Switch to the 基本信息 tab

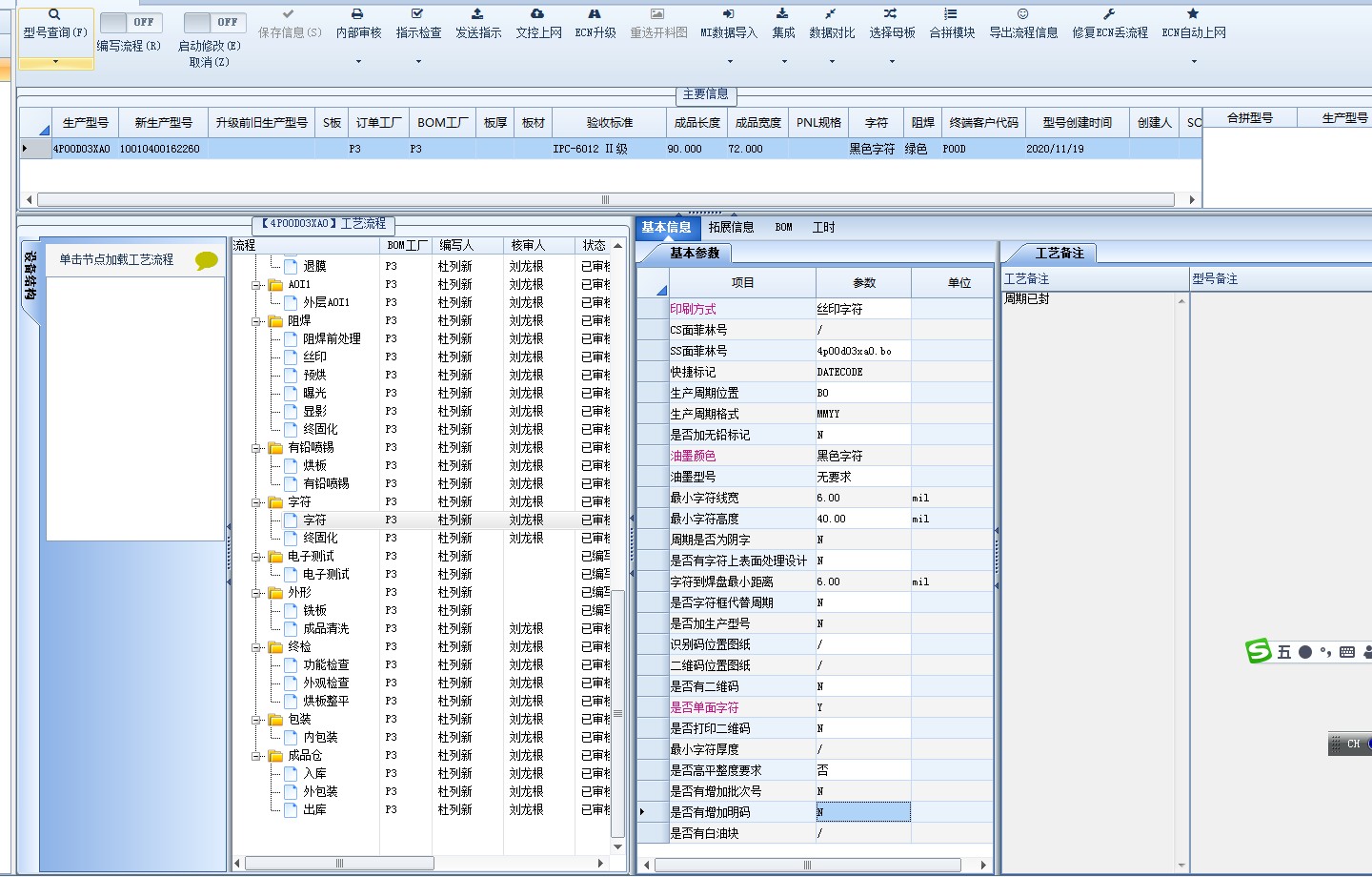click(666, 227)
